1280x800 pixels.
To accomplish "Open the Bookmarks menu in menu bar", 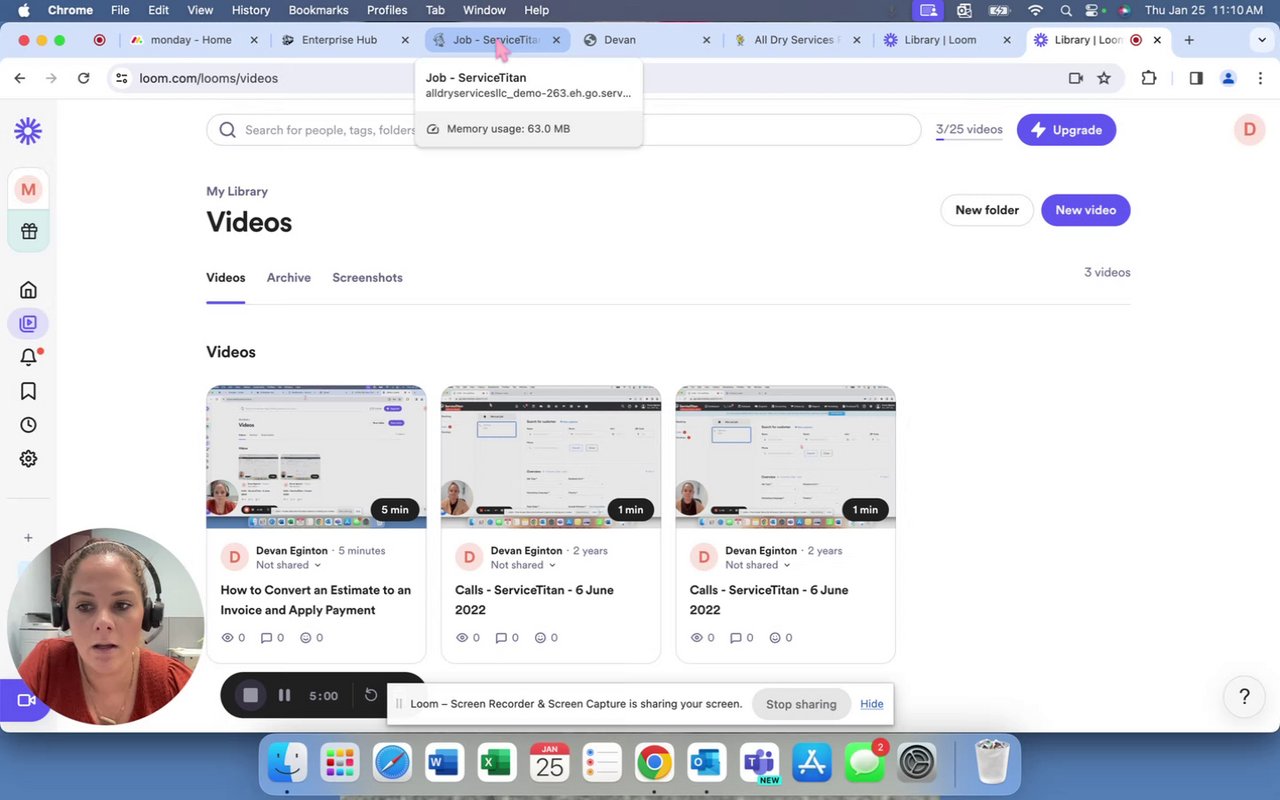I will pos(318,10).
